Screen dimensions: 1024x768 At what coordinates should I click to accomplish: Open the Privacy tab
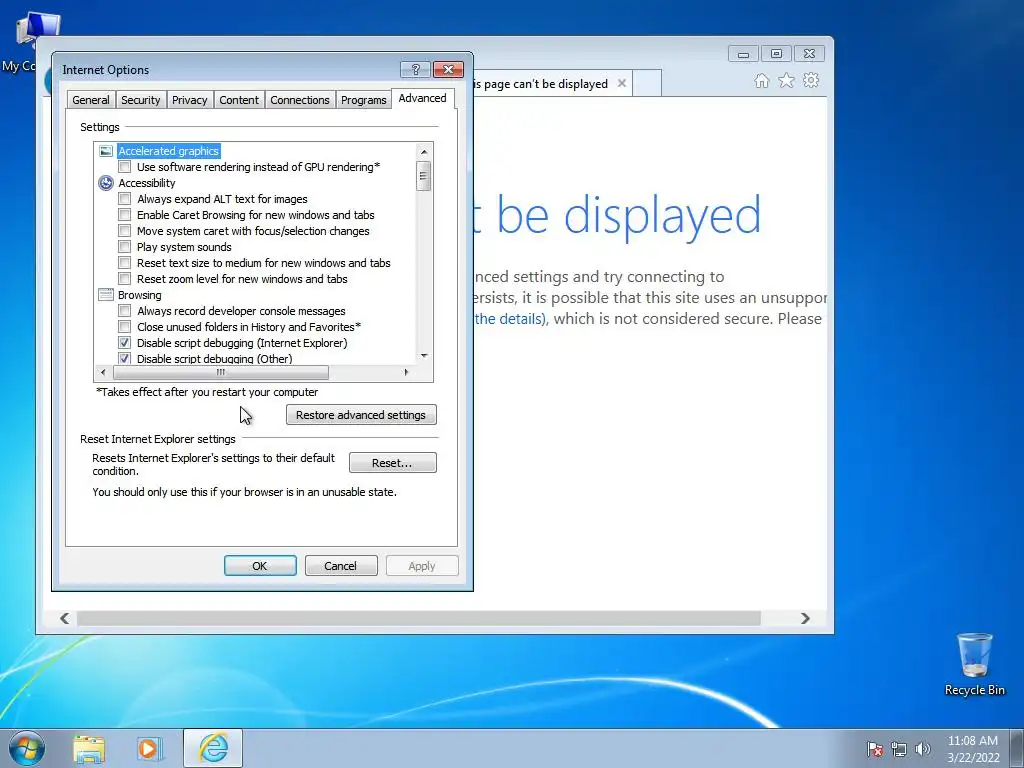[189, 100]
